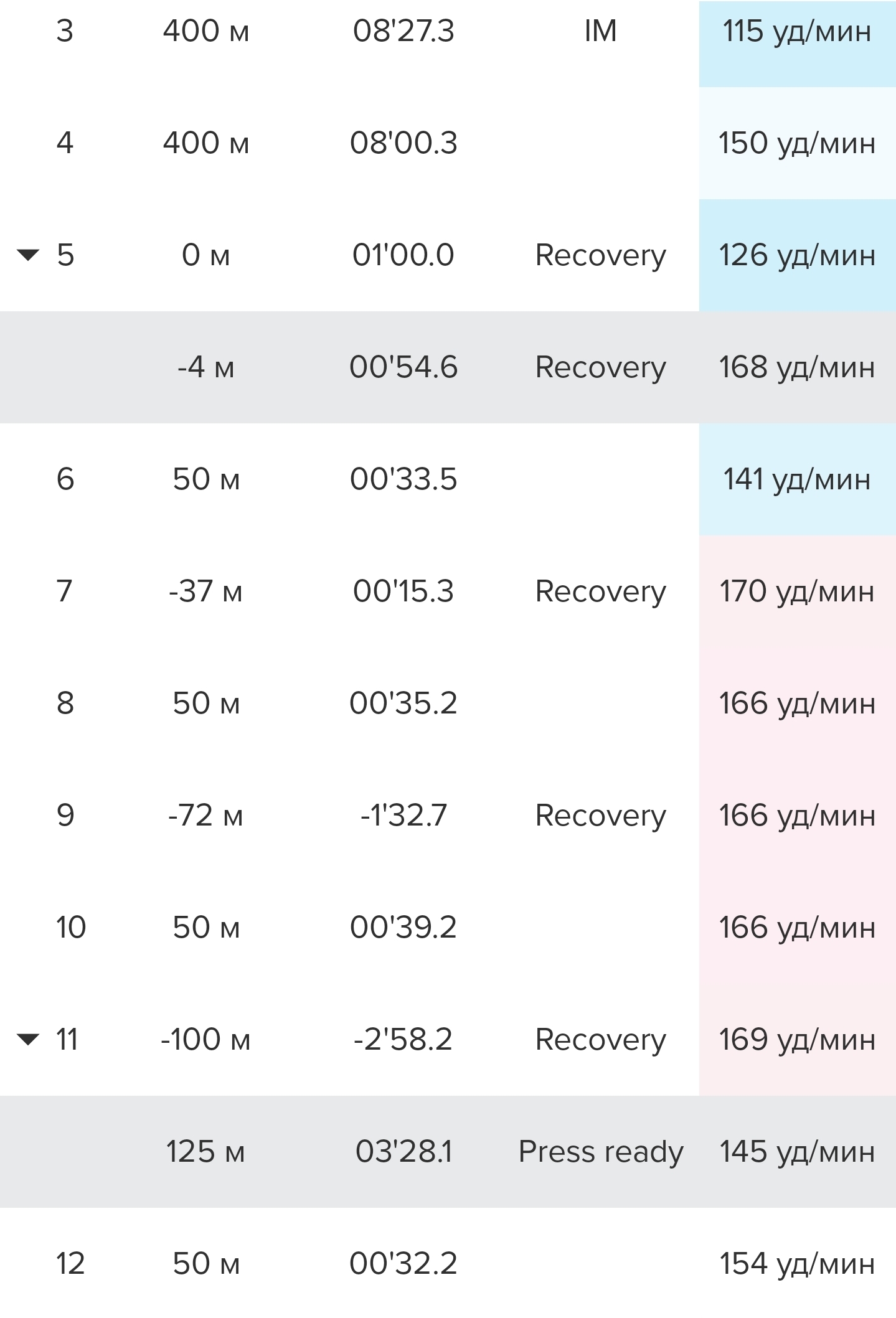Click the Recovery label in lap 5
The image size is (896, 1318).
point(600,255)
